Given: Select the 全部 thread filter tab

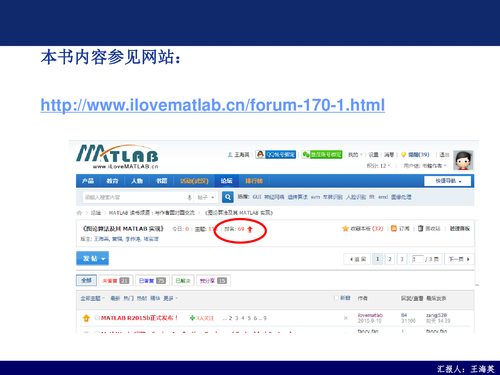Looking at the screenshot, I should [86, 280].
